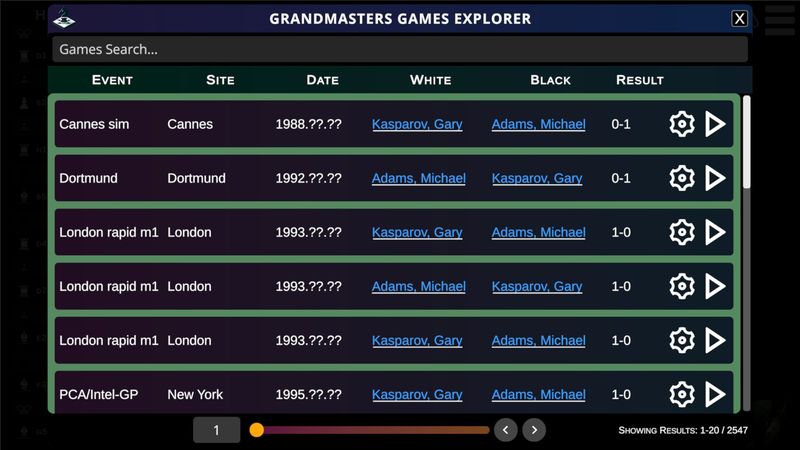The width and height of the screenshot is (800, 450).
Task: Open gear for London game with Adams as White
Action: tap(681, 286)
